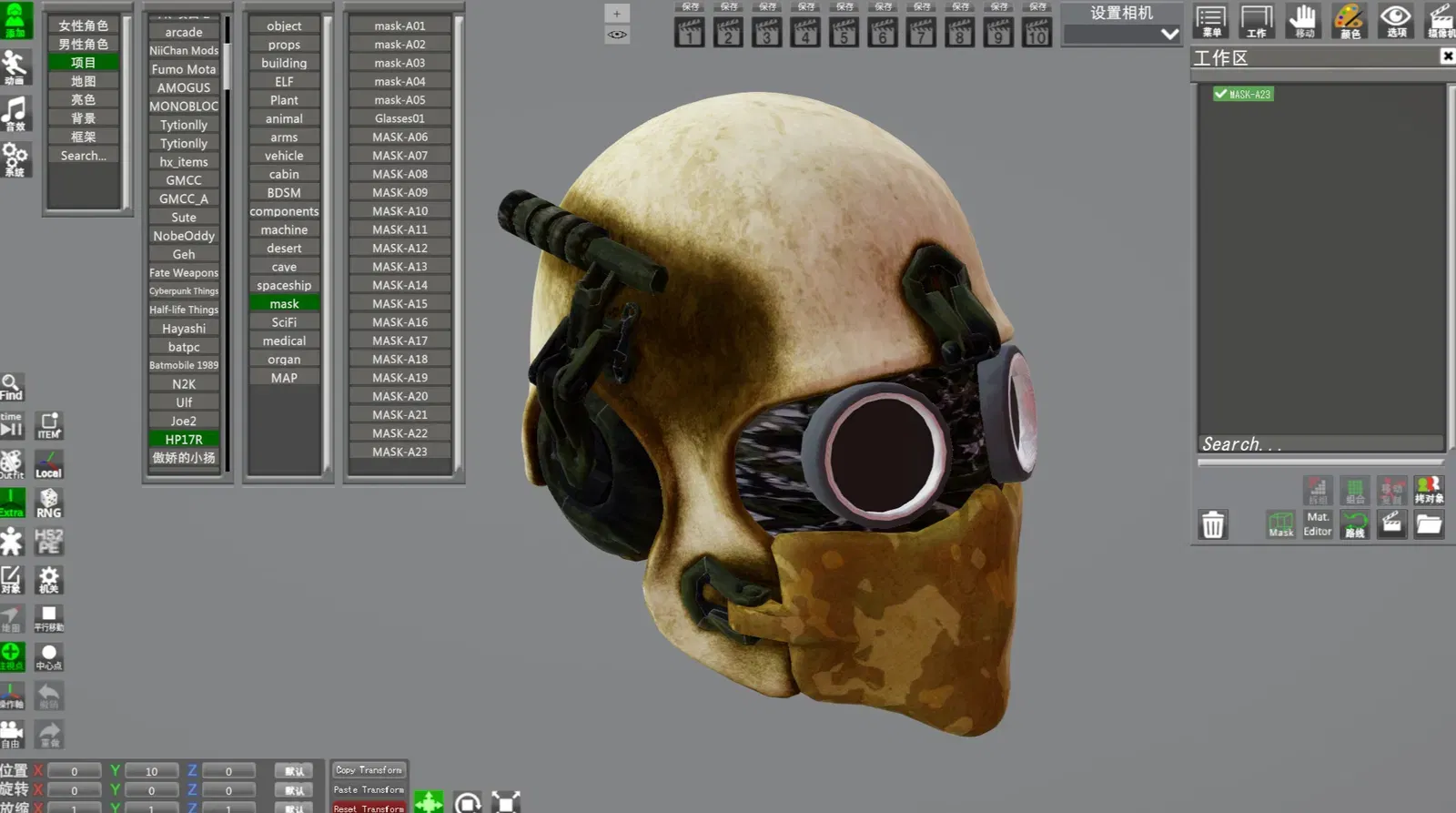Roll the RNG dice icon
1456x813 pixels.
pyautogui.click(x=49, y=503)
